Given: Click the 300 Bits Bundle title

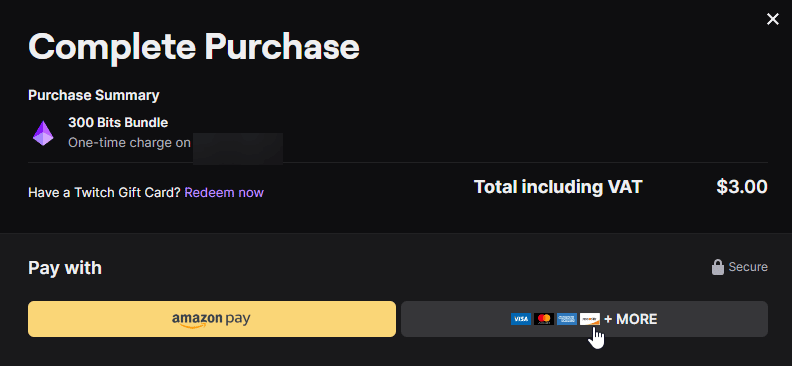Looking at the screenshot, I should (x=118, y=122).
